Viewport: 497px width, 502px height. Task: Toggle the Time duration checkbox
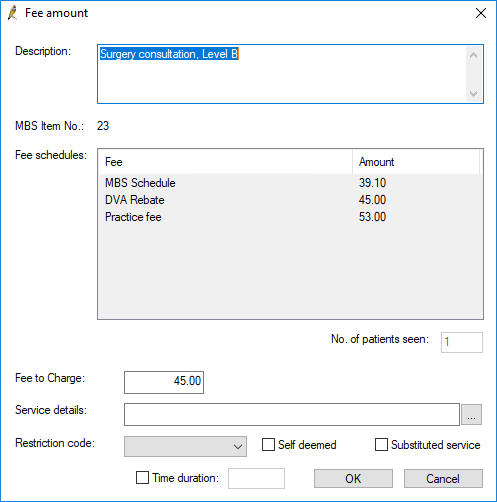coord(142,478)
